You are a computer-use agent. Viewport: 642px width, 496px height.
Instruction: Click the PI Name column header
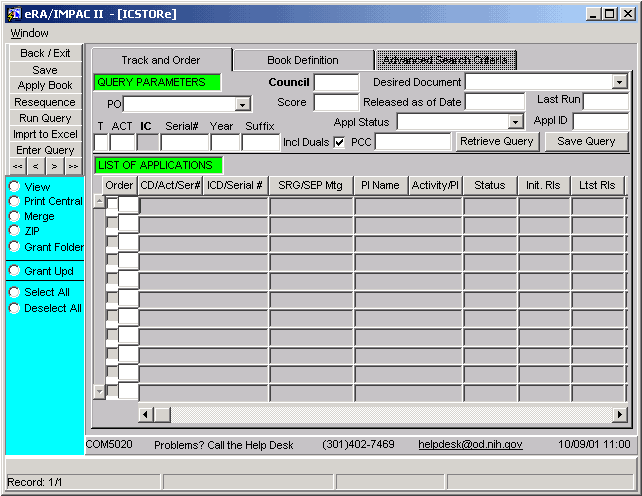coord(380,186)
